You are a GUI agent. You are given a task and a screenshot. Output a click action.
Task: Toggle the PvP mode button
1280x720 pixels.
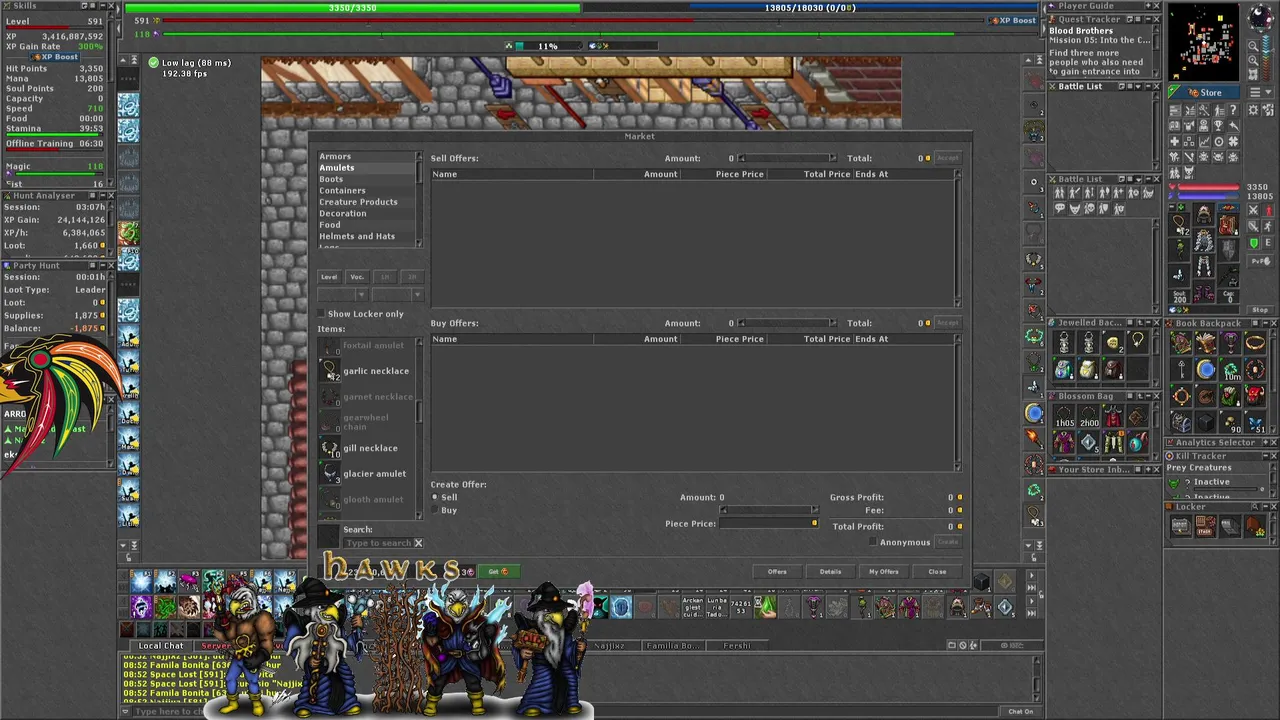1261,261
